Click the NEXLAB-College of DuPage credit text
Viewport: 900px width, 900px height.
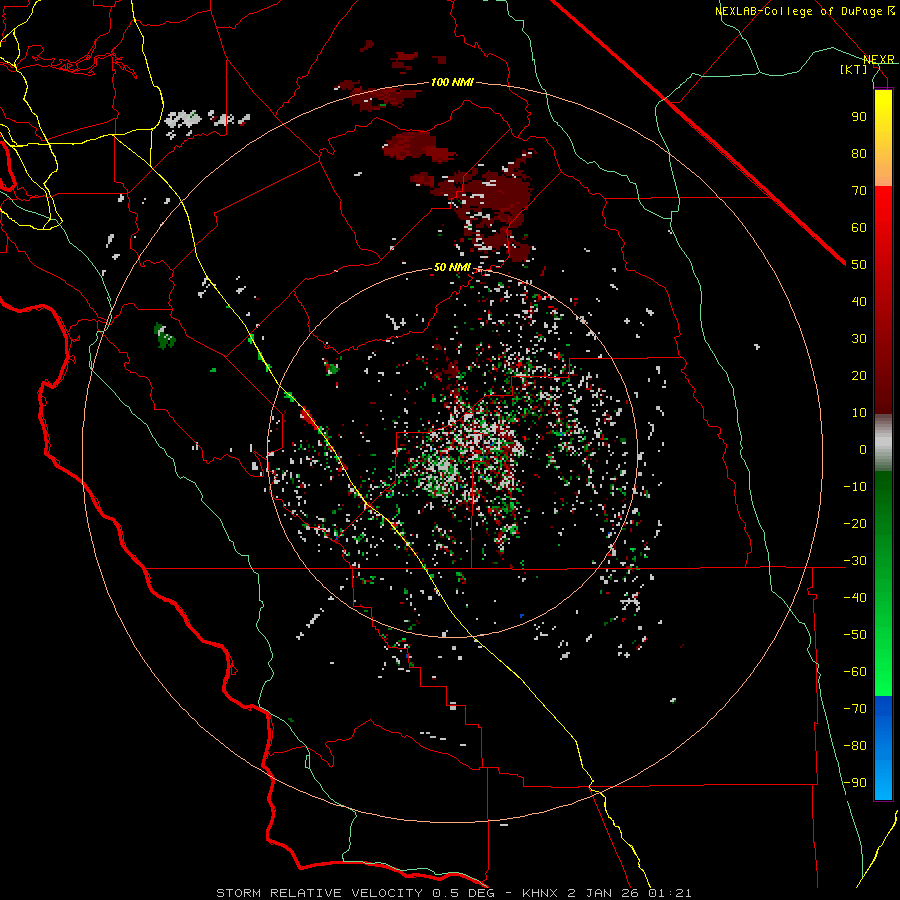800,11
